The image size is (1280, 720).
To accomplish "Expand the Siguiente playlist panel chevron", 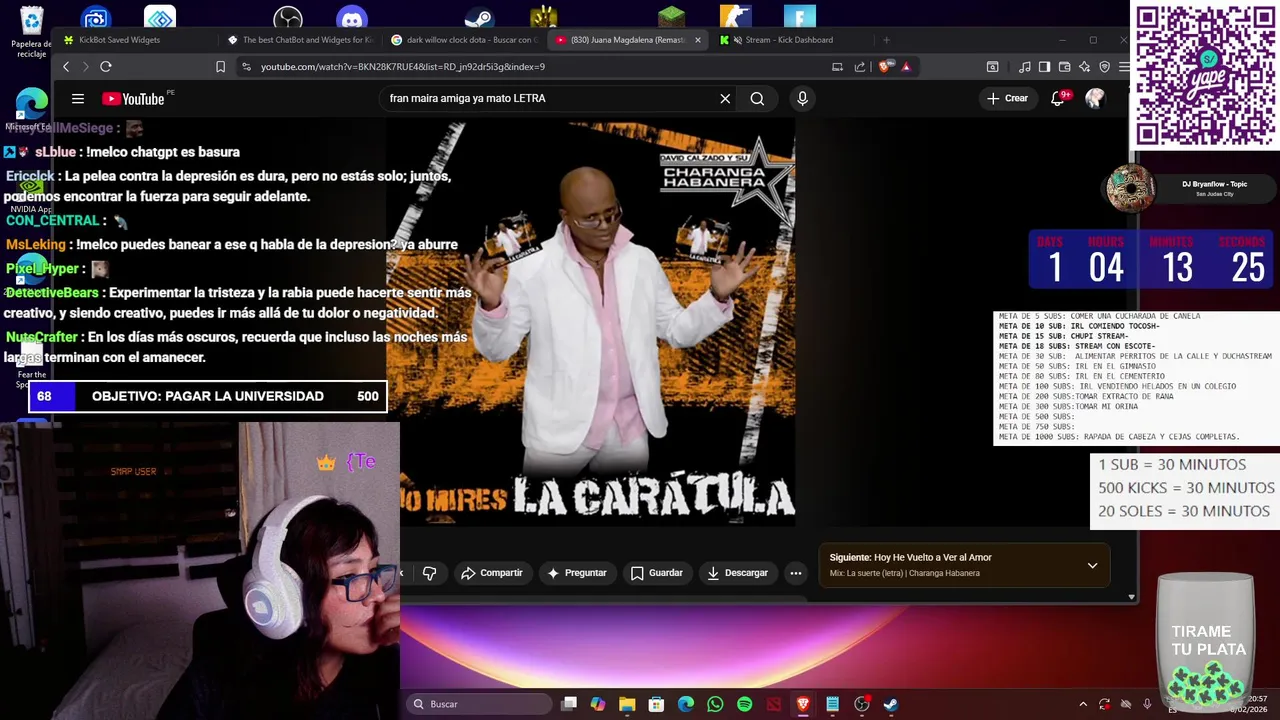I will 1092,565.
